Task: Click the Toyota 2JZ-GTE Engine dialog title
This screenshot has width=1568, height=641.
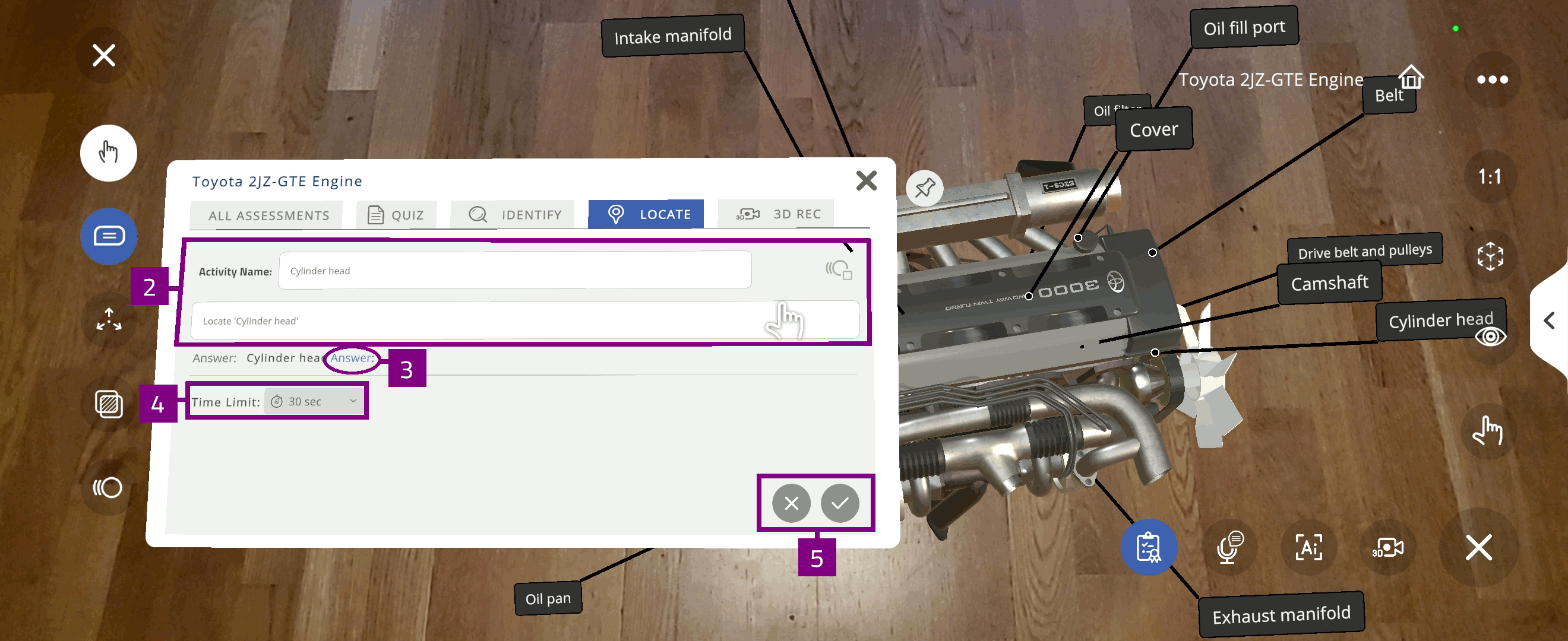Action: coord(277,181)
